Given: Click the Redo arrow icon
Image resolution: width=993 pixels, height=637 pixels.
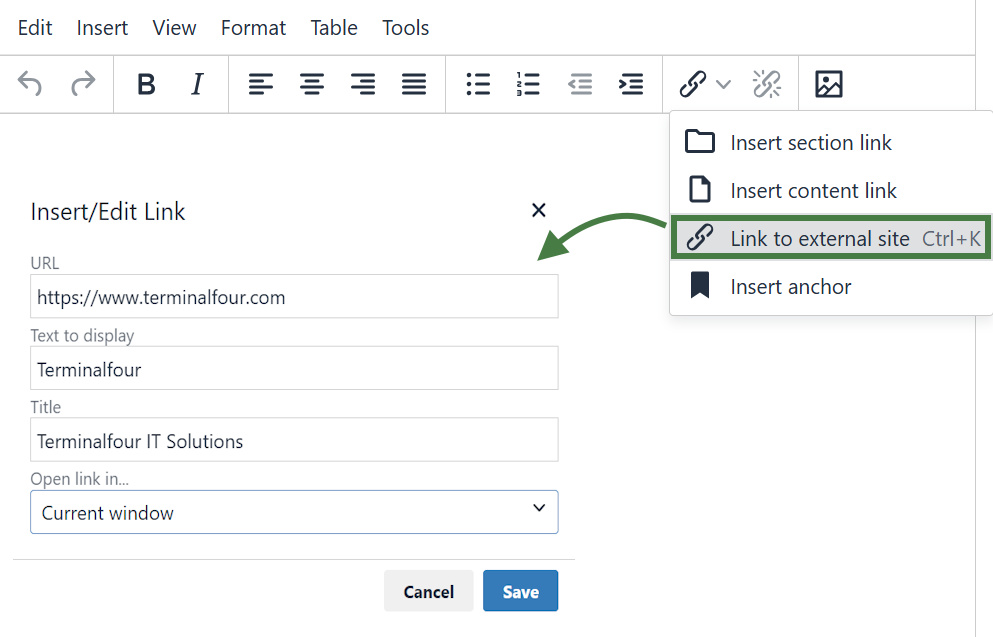Looking at the screenshot, I should 82,85.
